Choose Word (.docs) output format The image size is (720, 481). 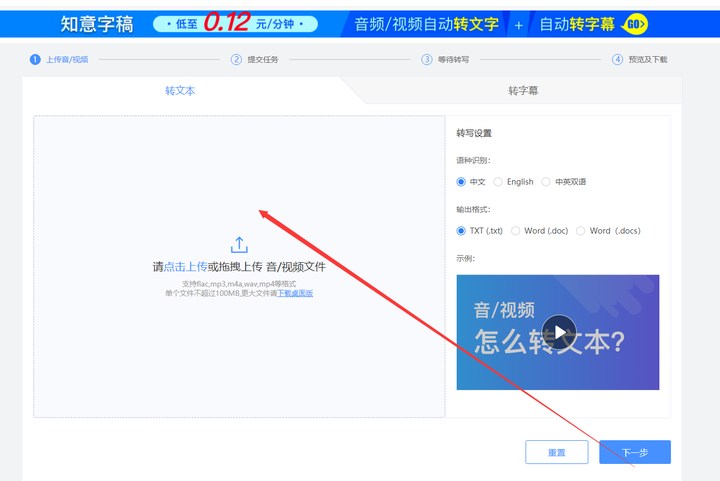coord(581,231)
